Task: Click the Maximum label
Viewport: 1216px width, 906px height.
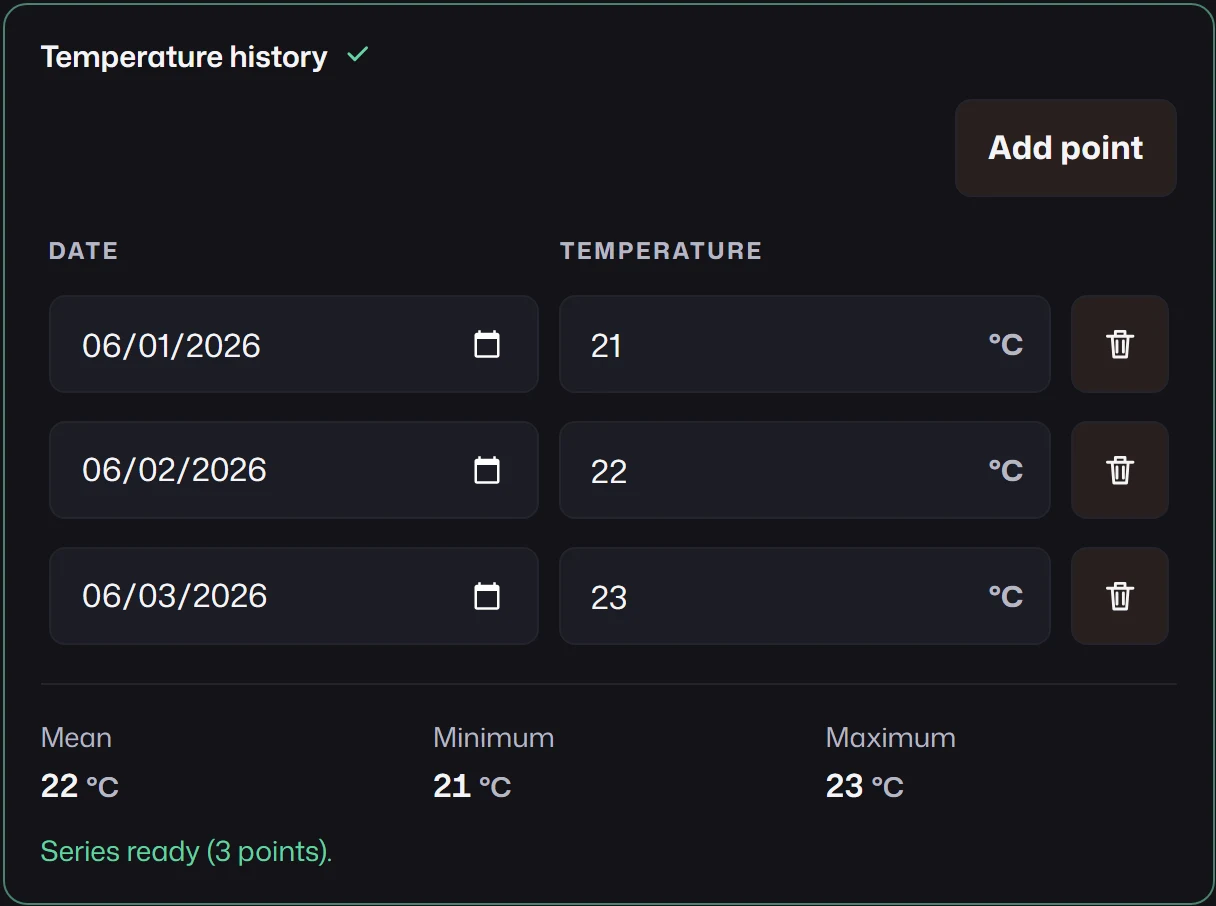Action: 891,738
